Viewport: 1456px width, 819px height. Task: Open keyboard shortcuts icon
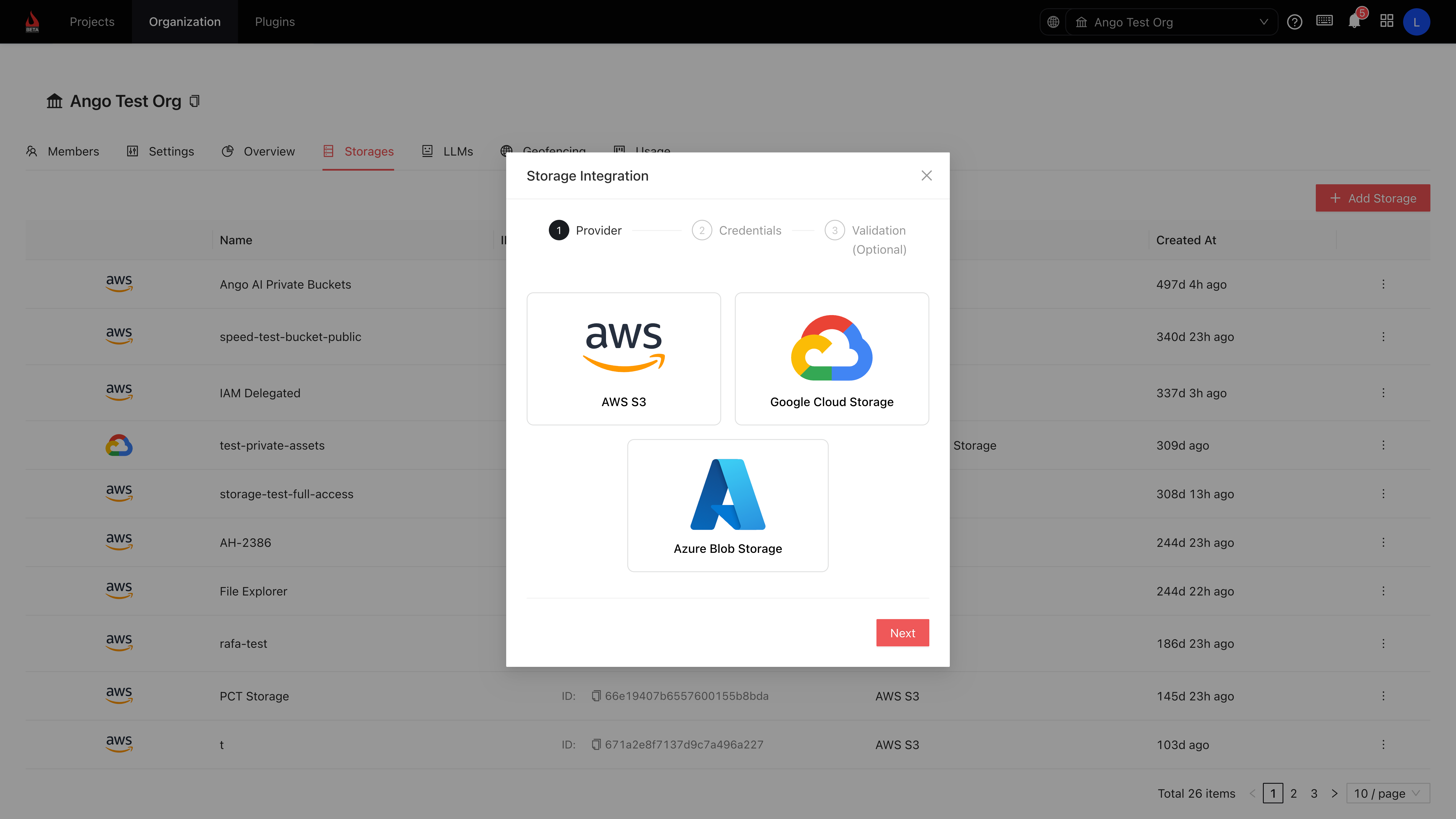[x=1324, y=21]
